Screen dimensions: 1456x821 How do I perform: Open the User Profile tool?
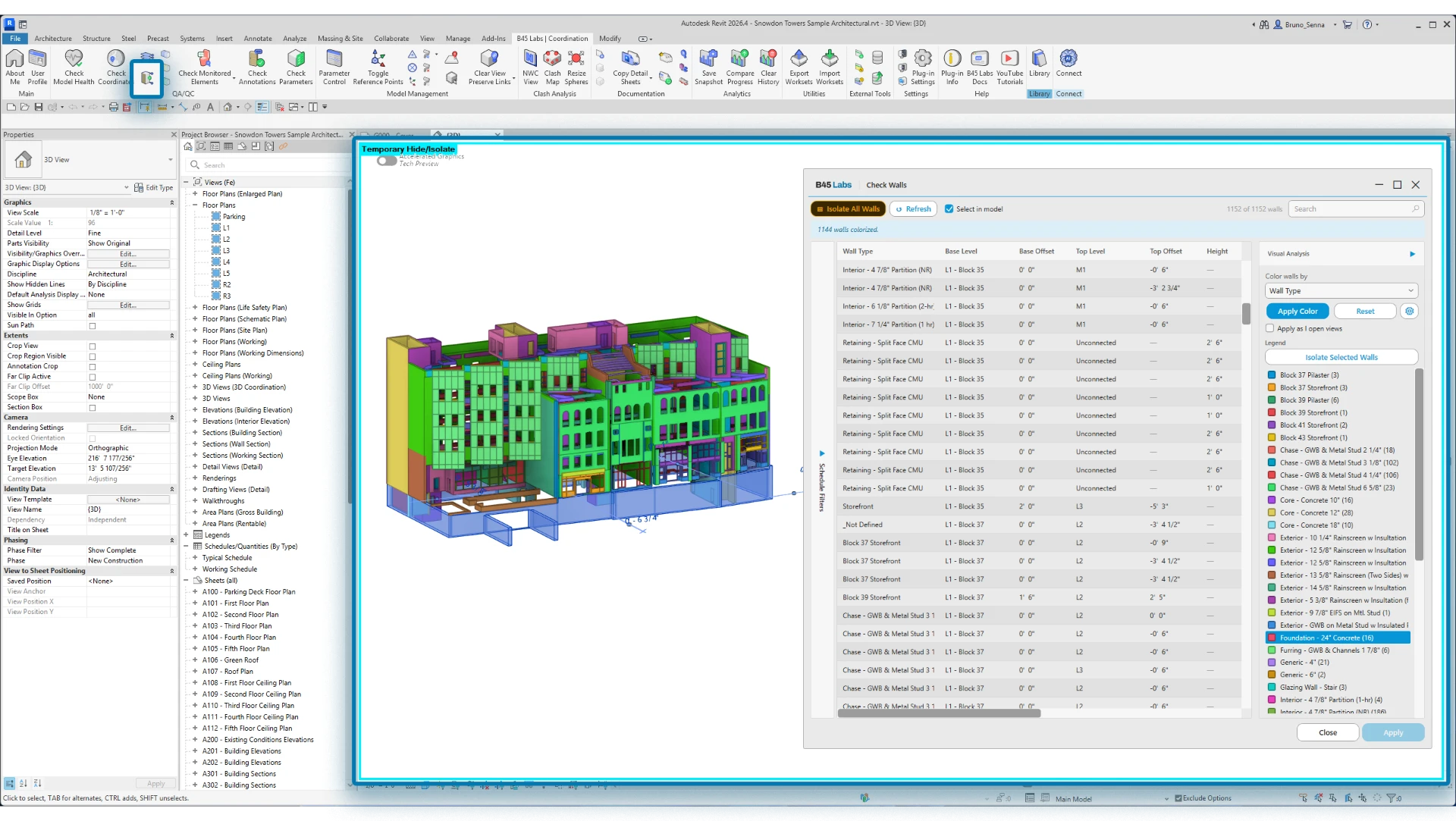click(x=37, y=67)
